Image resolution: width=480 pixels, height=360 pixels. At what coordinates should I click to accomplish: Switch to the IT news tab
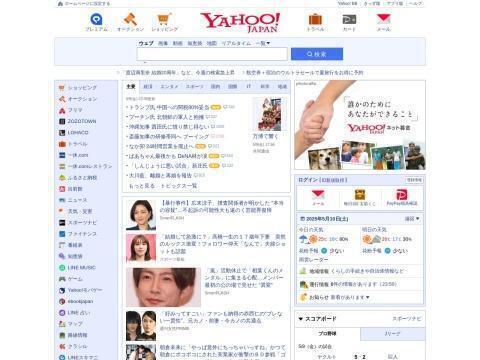249,87
